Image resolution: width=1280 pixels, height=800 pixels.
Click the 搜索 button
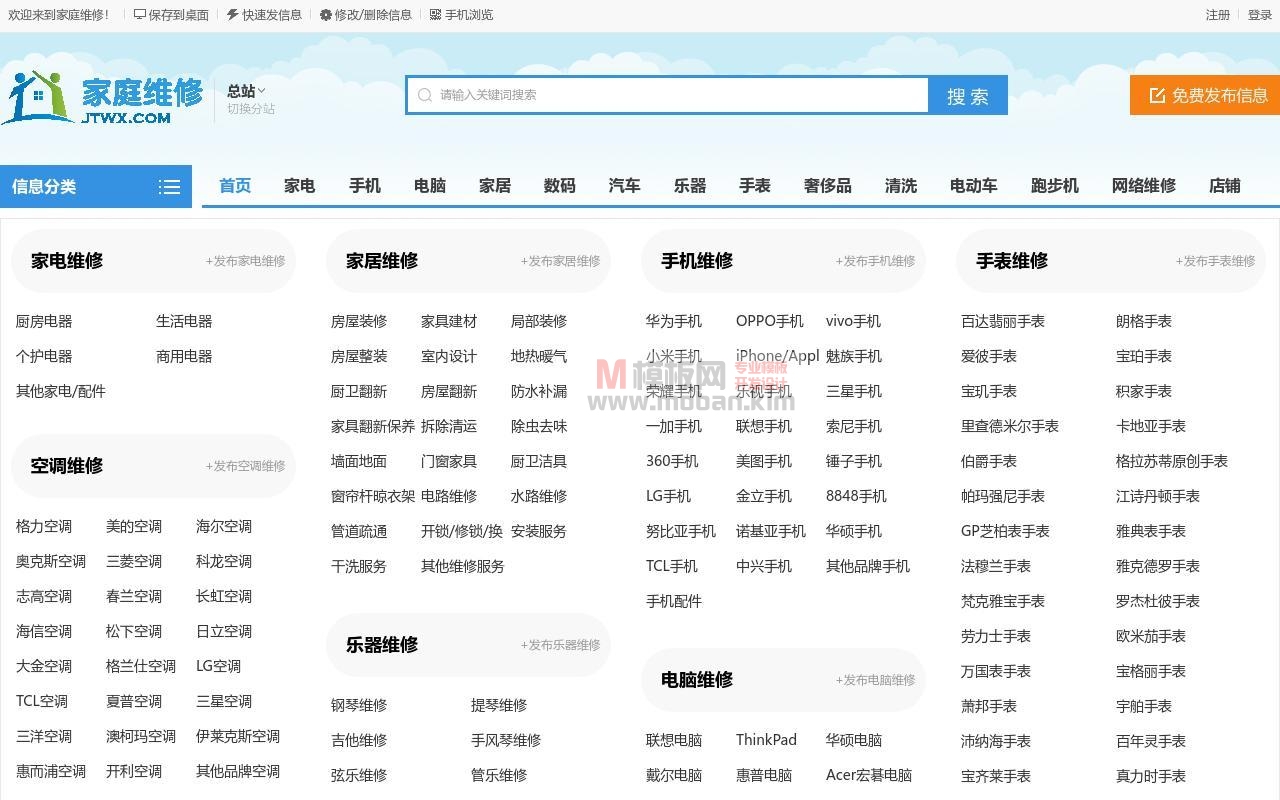pos(968,95)
